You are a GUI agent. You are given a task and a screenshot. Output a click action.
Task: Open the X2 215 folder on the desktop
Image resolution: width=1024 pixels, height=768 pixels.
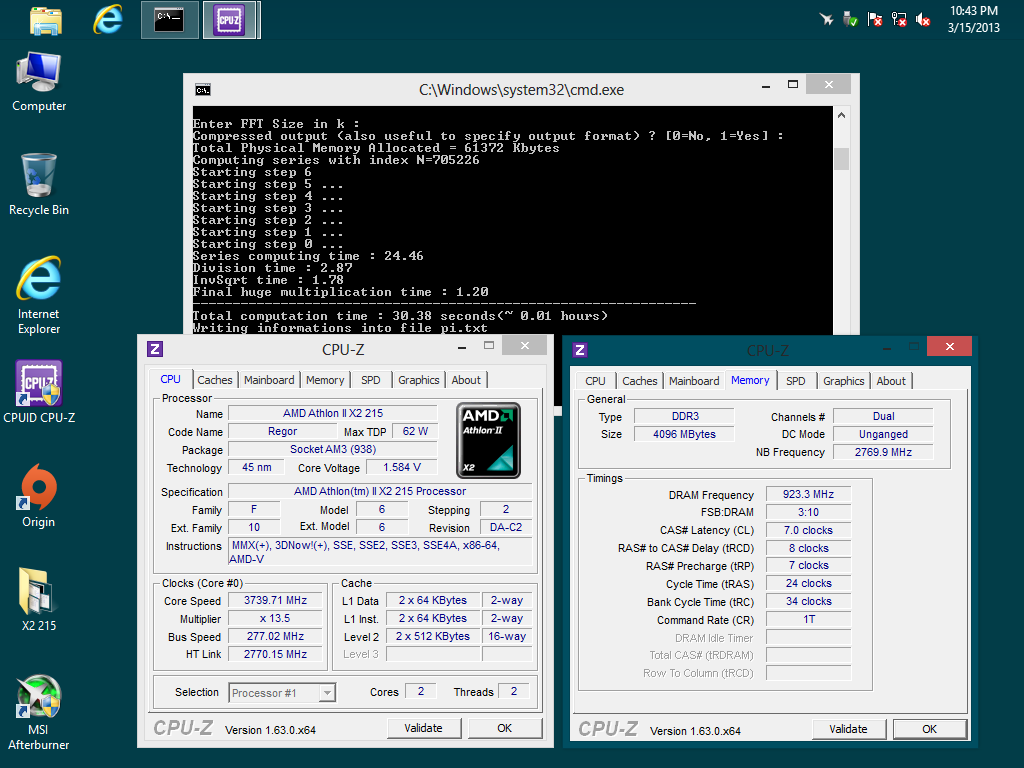(x=39, y=600)
